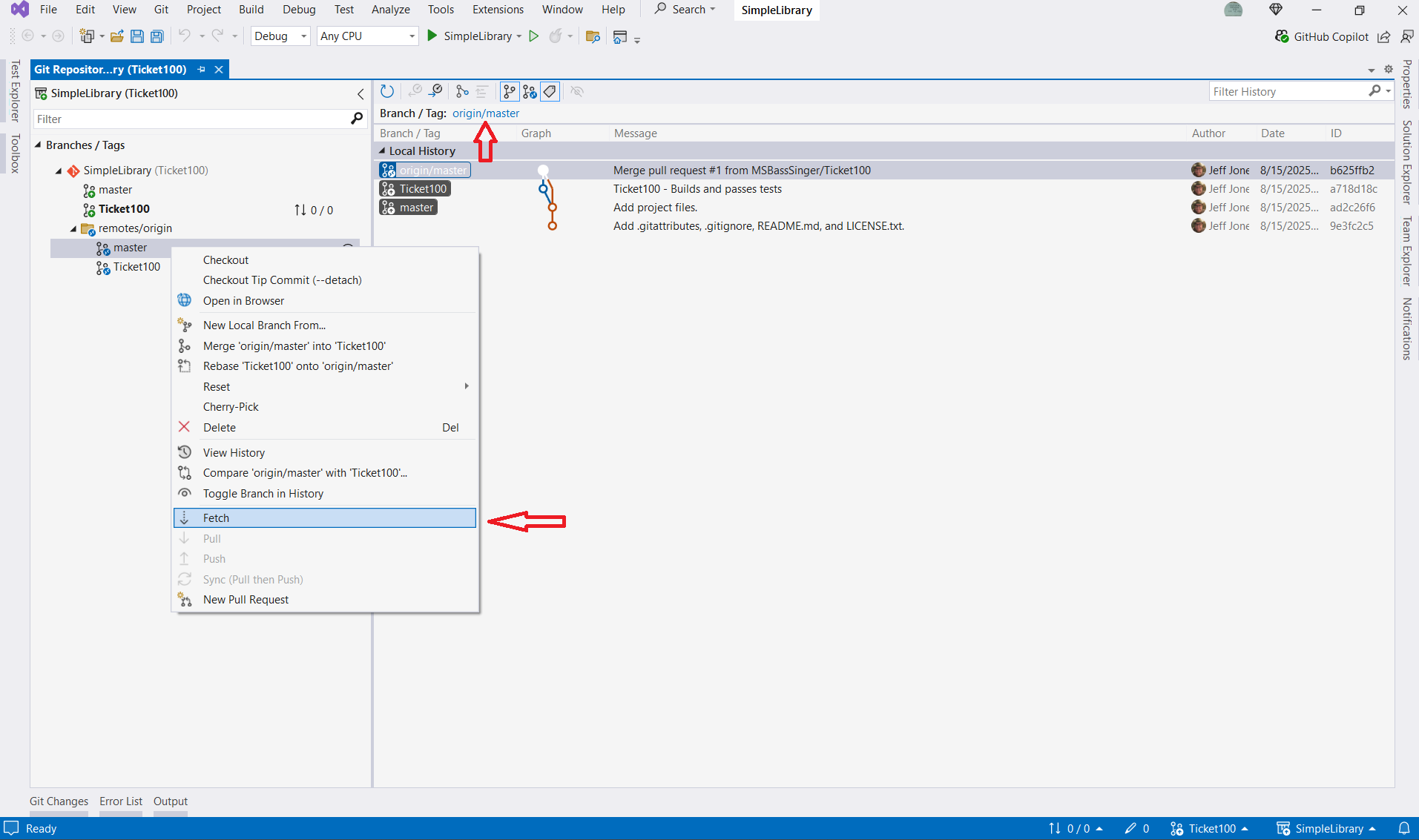Click the account avatar in the title bar
The height and width of the screenshot is (840, 1419).
[x=1234, y=10]
